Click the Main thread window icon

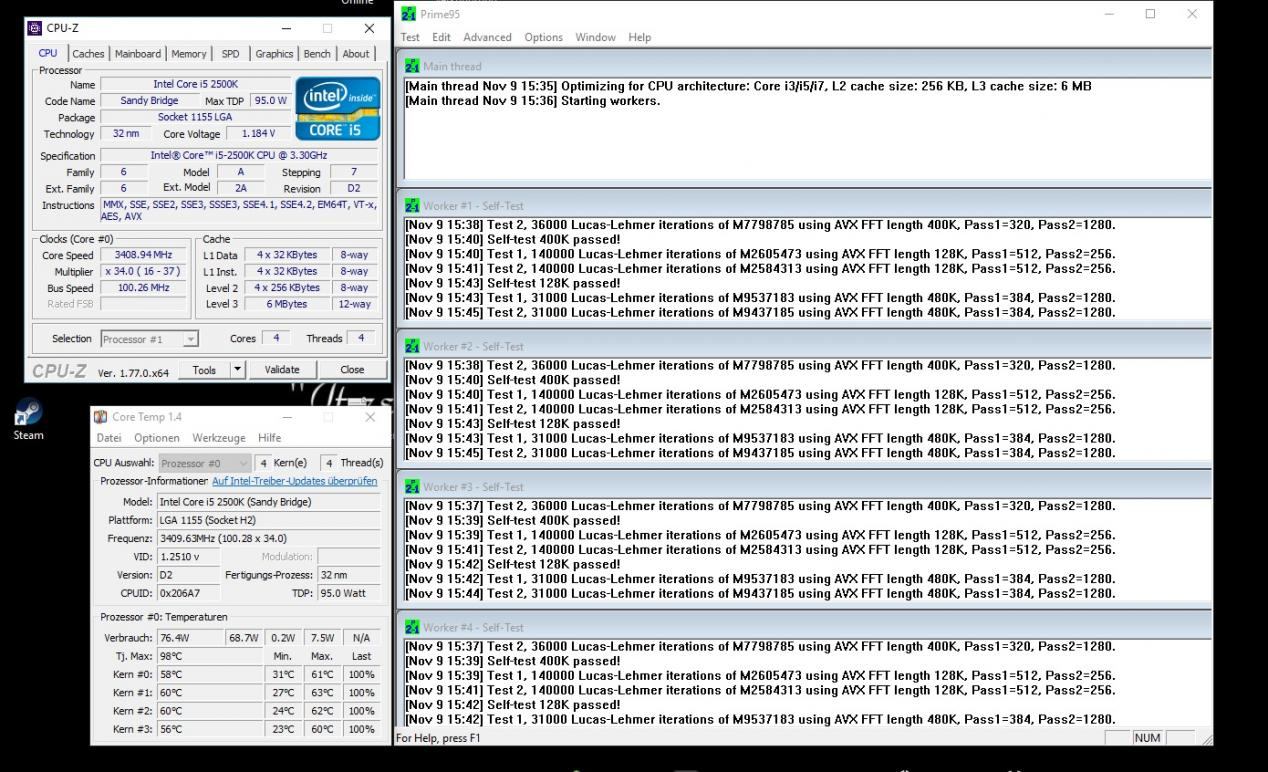tap(412, 66)
